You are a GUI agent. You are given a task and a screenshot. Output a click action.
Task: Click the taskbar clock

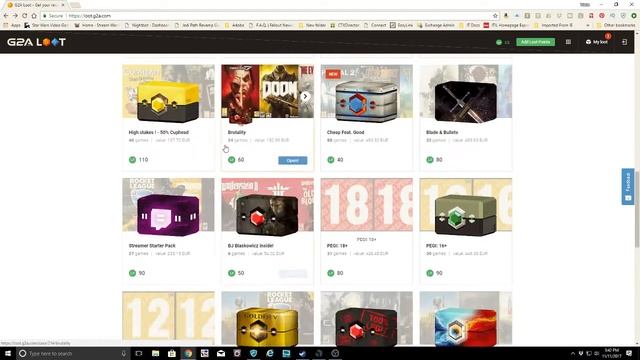tap(612, 353)
